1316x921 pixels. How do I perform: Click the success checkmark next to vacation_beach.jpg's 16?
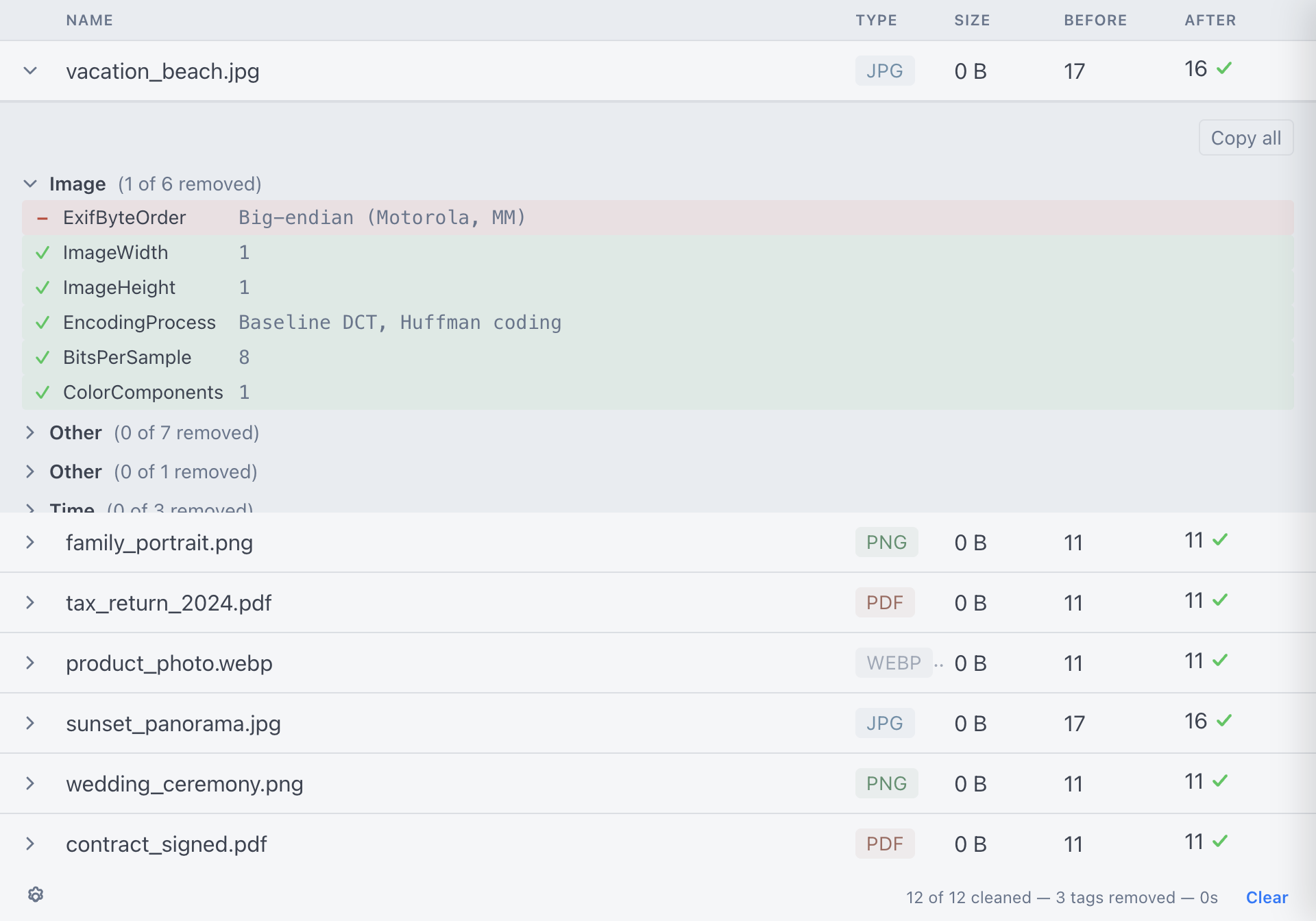point(1225,68)
